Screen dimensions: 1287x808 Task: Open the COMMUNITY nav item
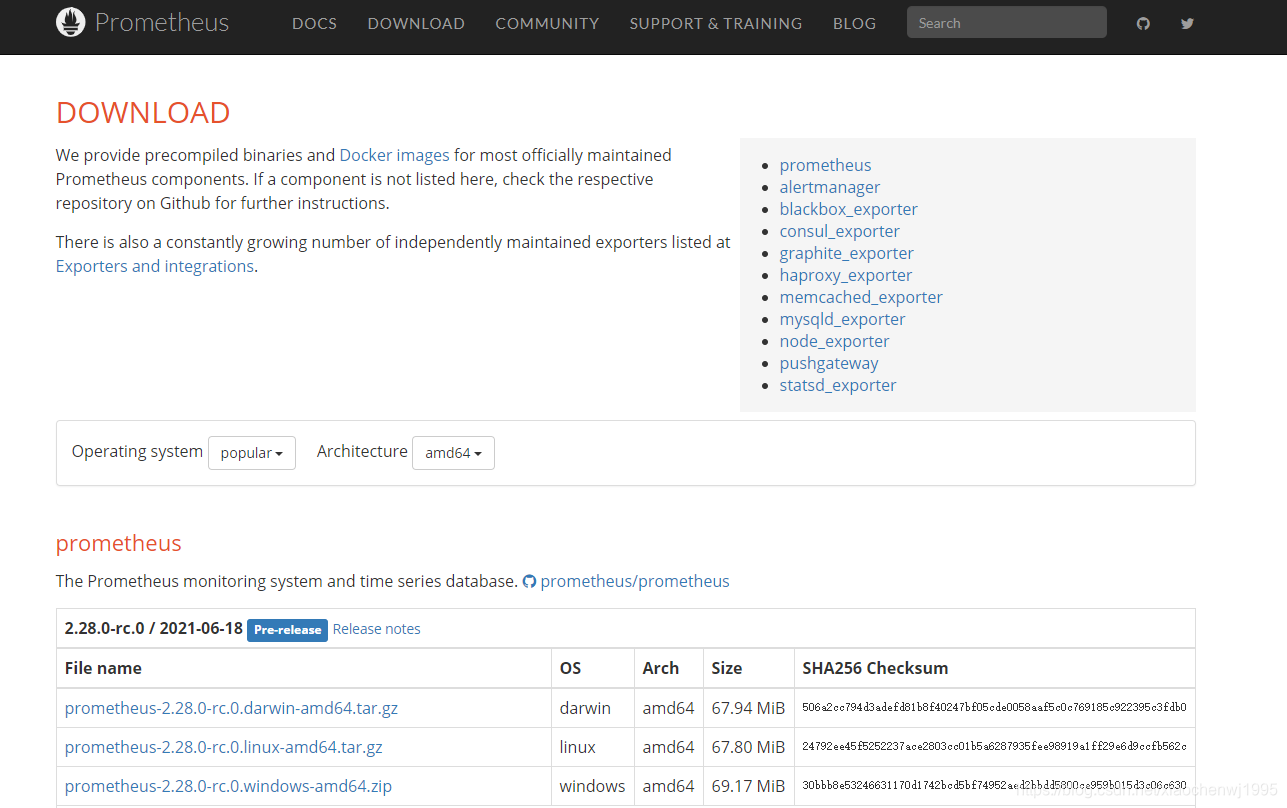pyautogui.click(x=547, y=23)
